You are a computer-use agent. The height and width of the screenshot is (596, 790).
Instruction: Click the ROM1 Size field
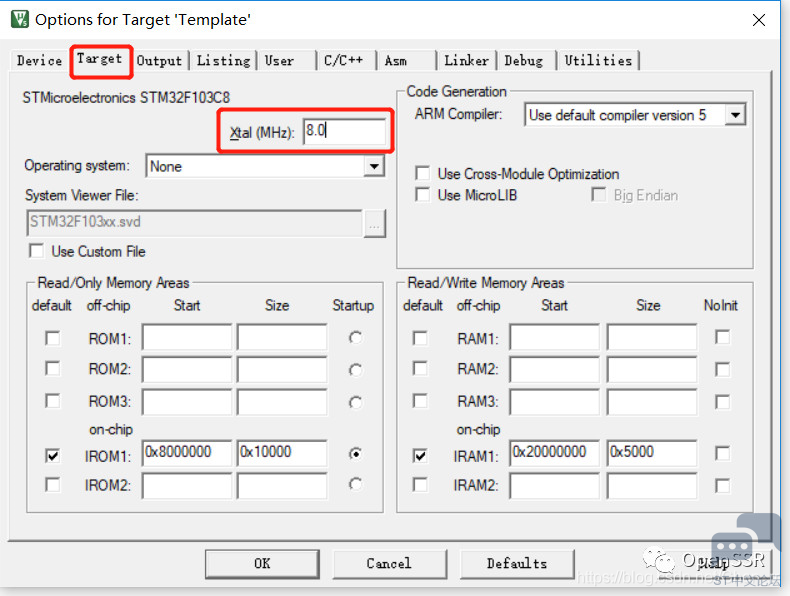(x=282, y=337)
